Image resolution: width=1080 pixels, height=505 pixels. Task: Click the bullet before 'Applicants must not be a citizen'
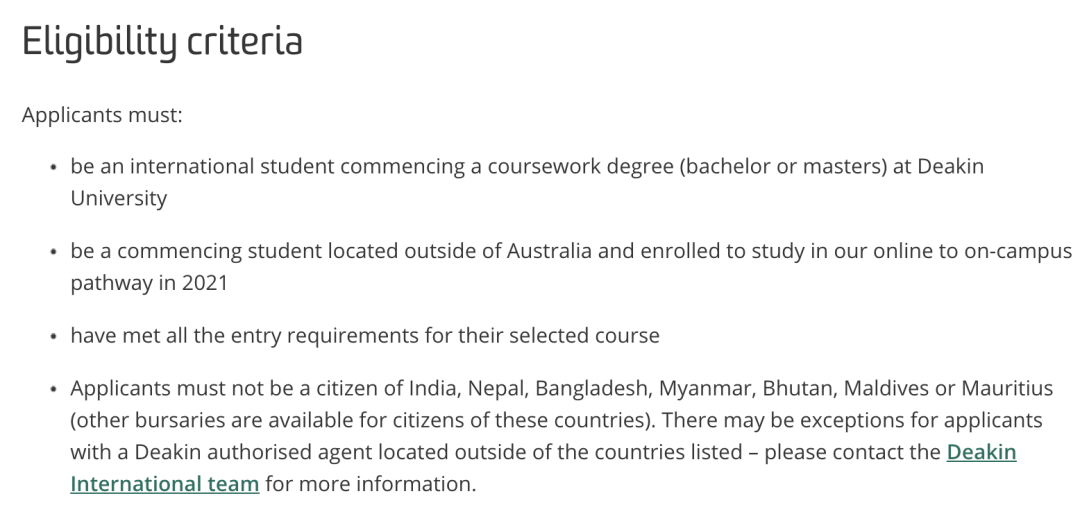pyautogui.click(x=54, y=389)
